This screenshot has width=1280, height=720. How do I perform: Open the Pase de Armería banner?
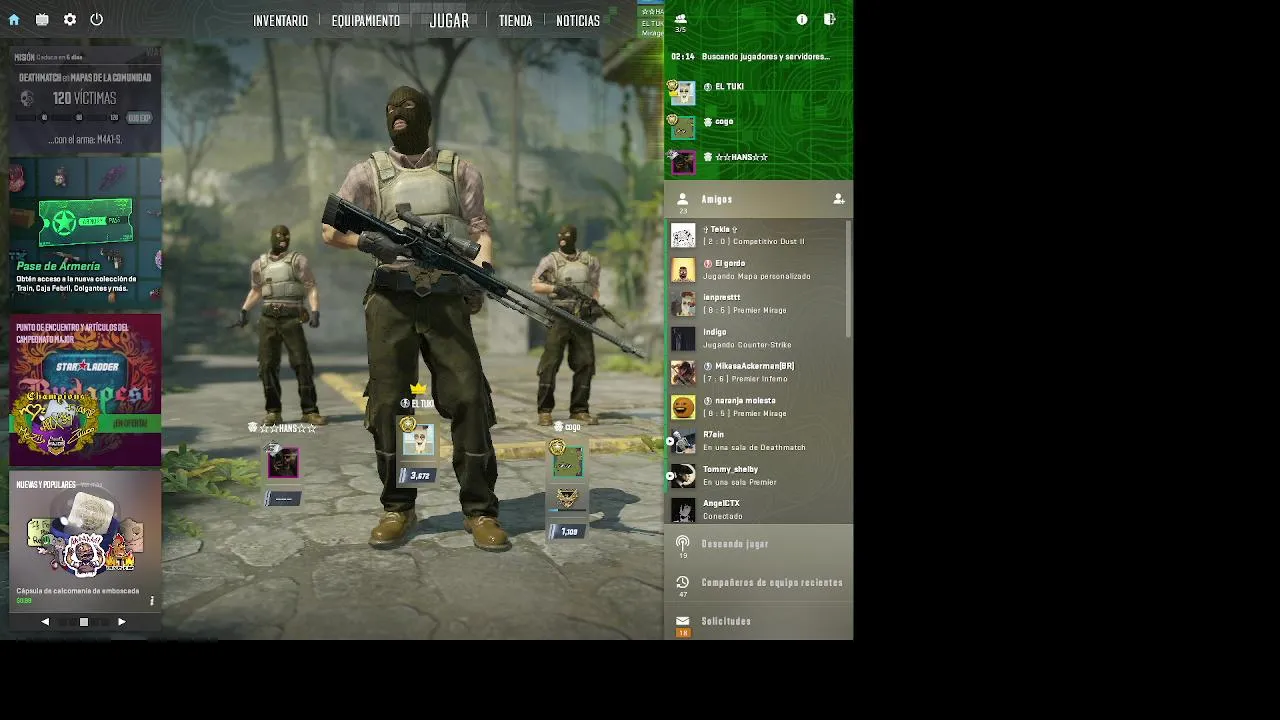[85, 232]
